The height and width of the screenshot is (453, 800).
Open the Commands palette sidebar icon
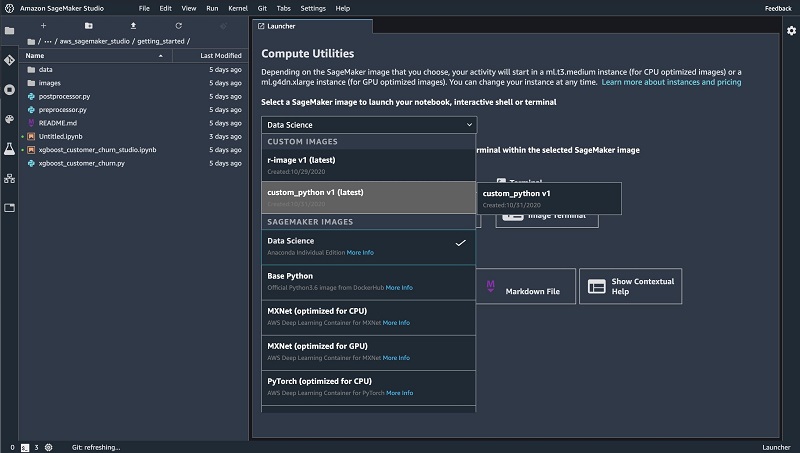[9, 119]
